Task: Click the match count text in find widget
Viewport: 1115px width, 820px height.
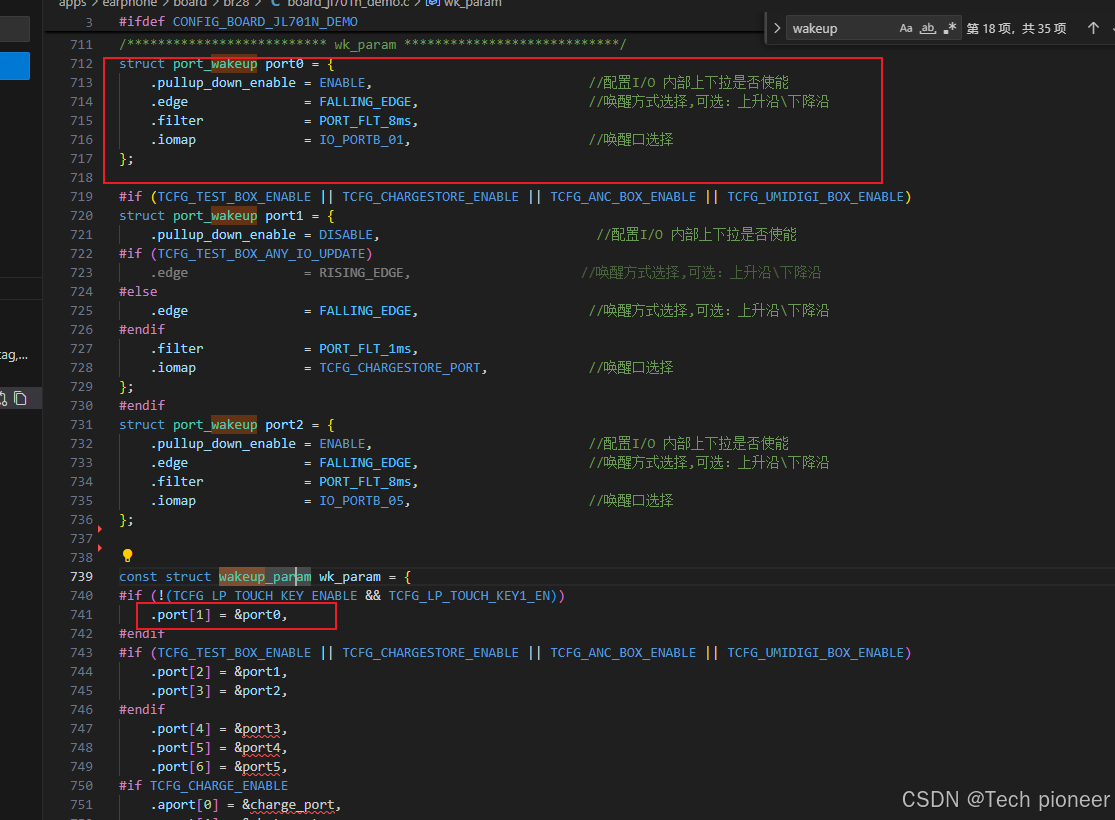Action: pyautogui.click(x=1016, y=28)
